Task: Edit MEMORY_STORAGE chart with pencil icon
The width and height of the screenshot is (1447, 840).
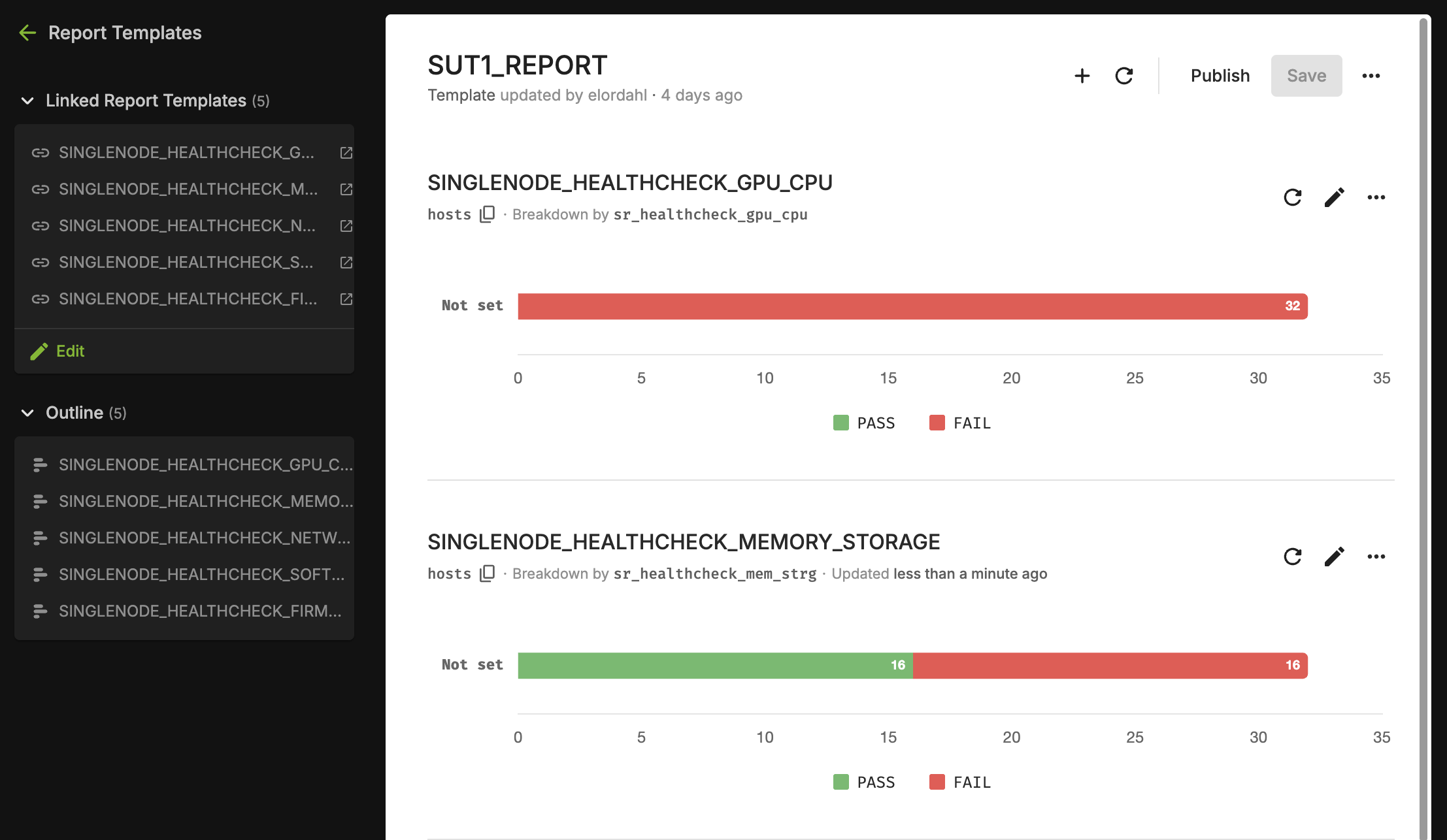Action: click(1335, 557)
